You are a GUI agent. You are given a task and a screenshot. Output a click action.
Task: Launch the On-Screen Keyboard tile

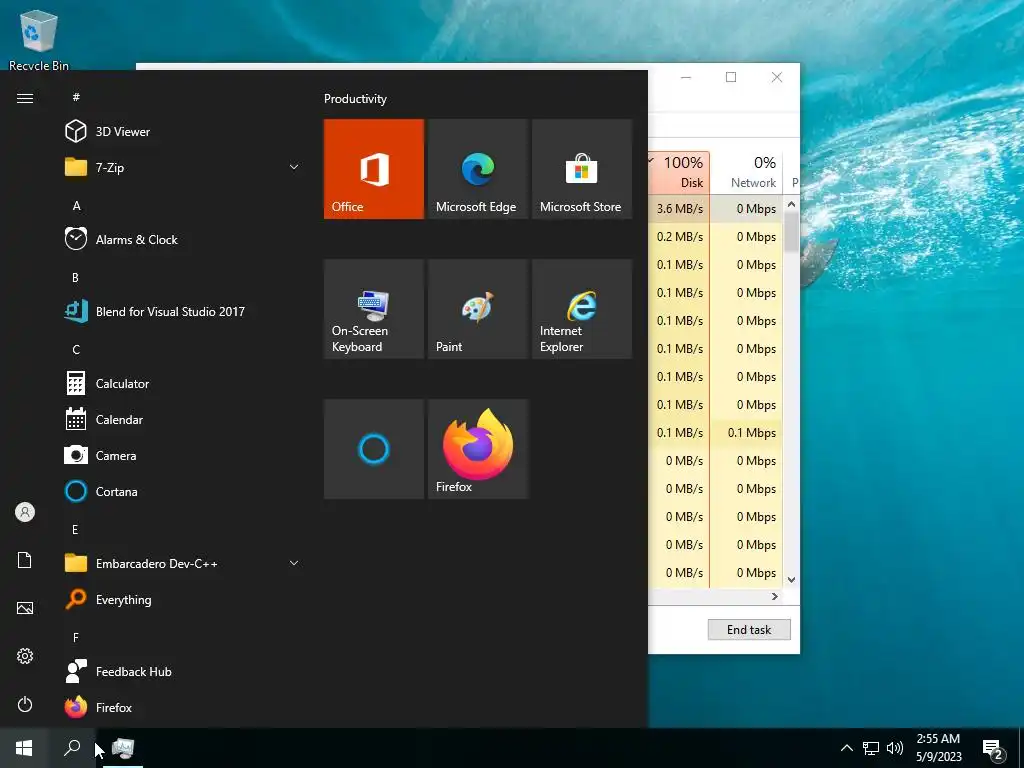[x=374, y=309]
